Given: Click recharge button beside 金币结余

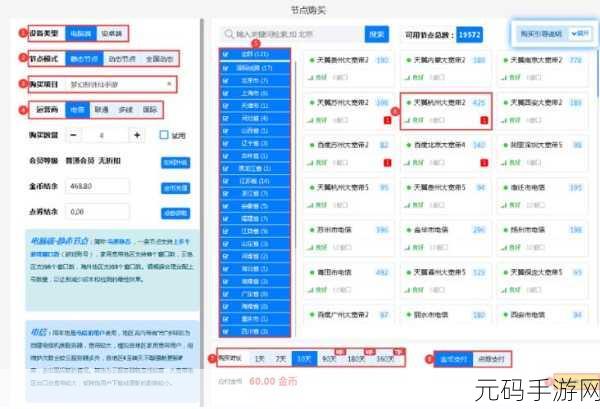Looking at the screenshot, I should click(176, 188).
